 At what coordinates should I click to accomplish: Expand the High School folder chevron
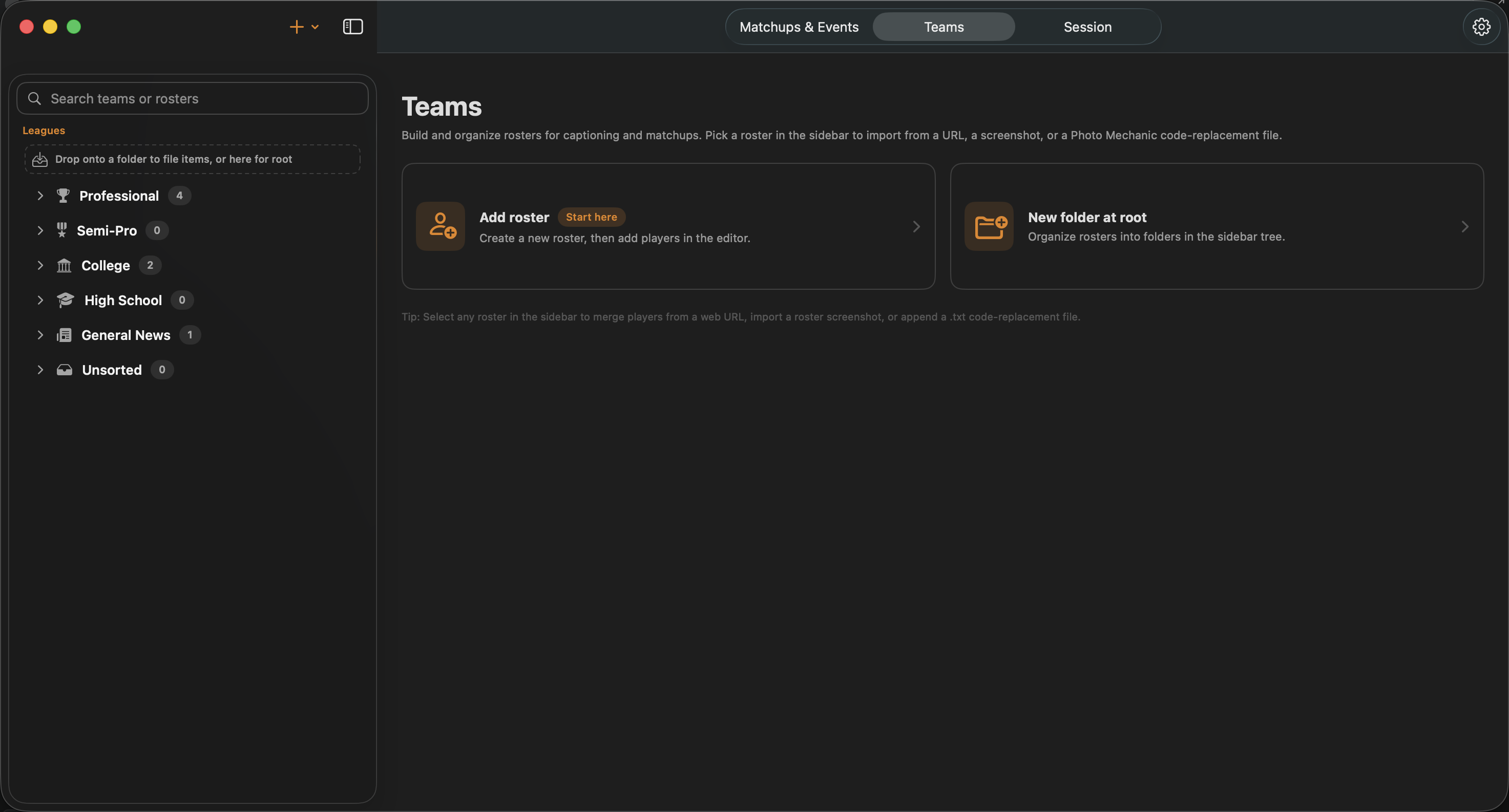(x=40, y=300)
